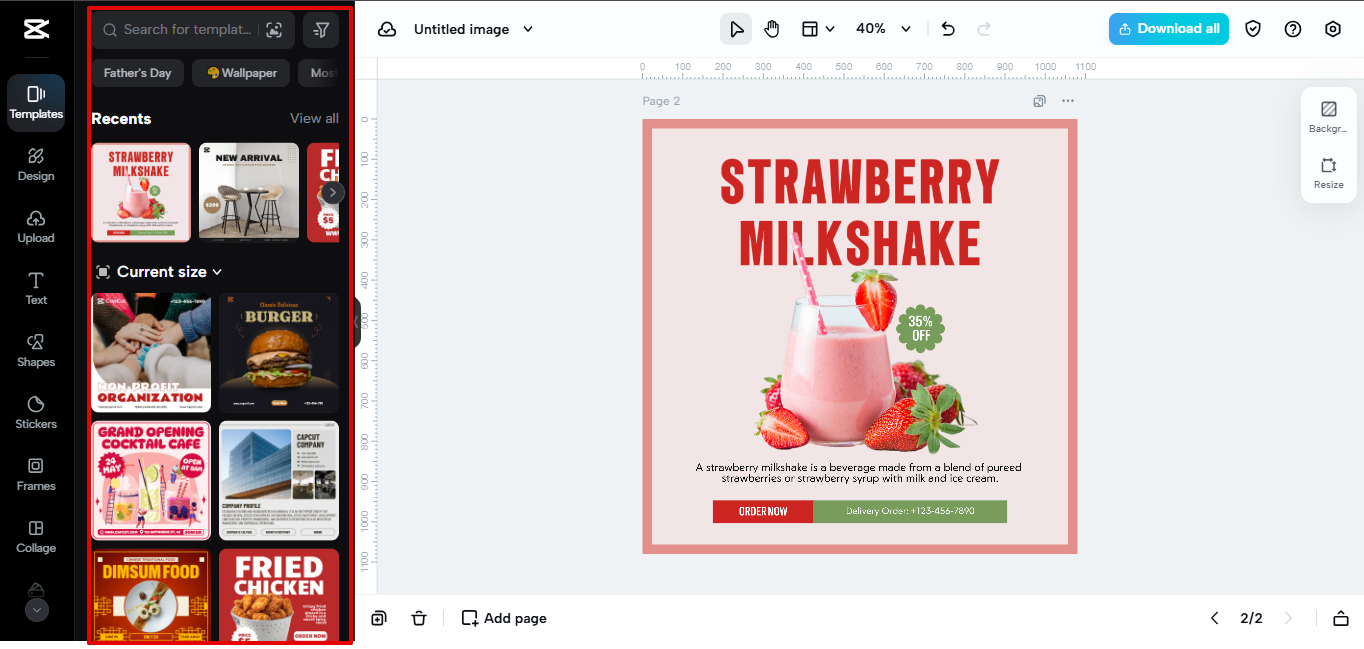Open the zoom level dropdown showing 40%
Image resolution: width=1364 pixels, height=649 pixels.
tap(883, 29)
